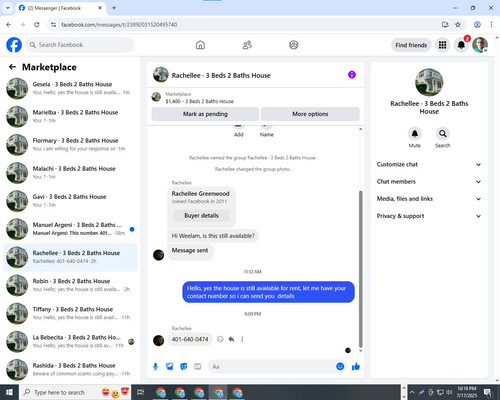Open the tab search dropdown arrow
The image size is (500, 400).
[x=8, y=8]
